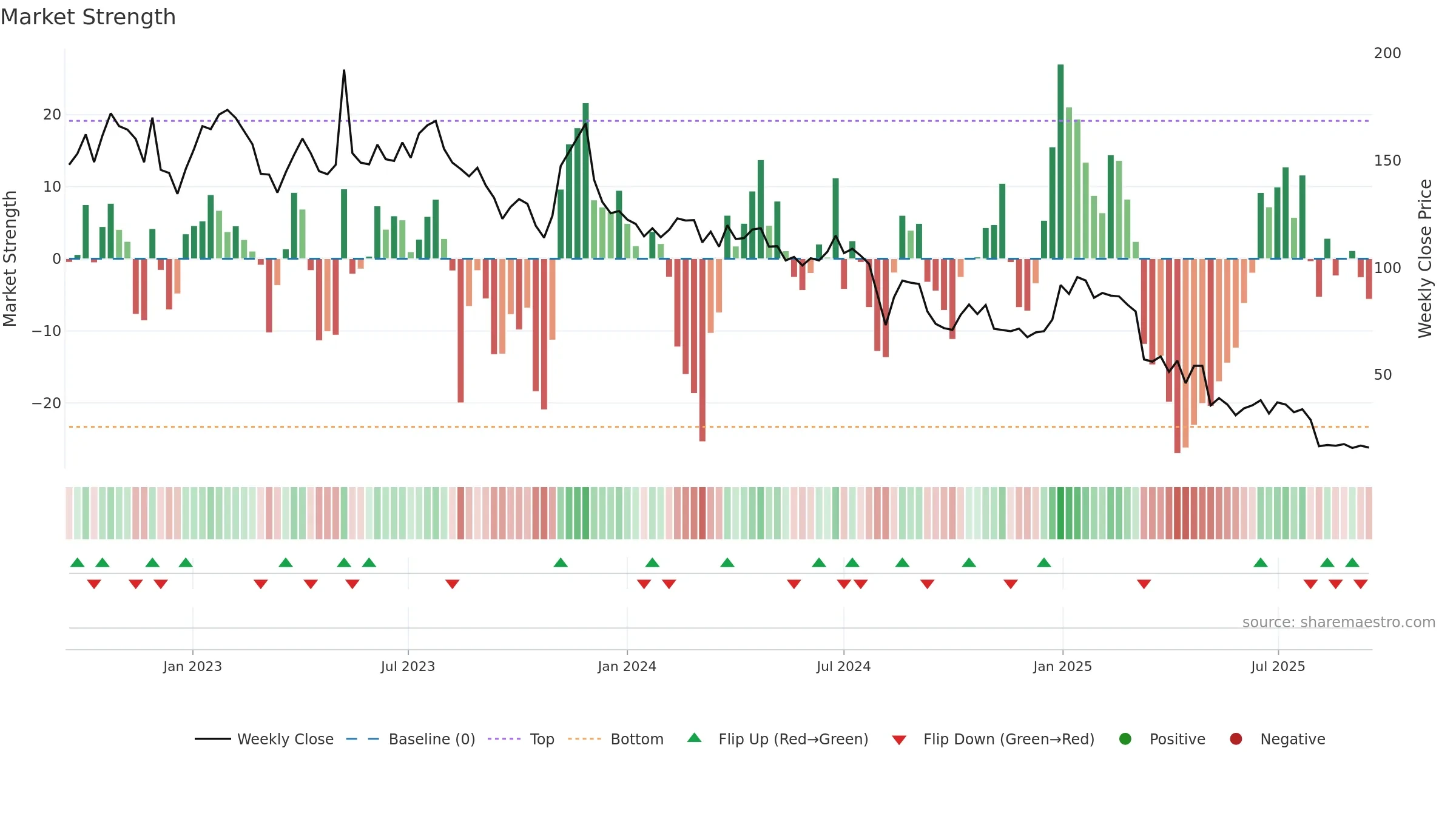Click the Weekly Close legend entry
Image resolution: width=1456 pixels, height=819 pixels.
[264, 739]
